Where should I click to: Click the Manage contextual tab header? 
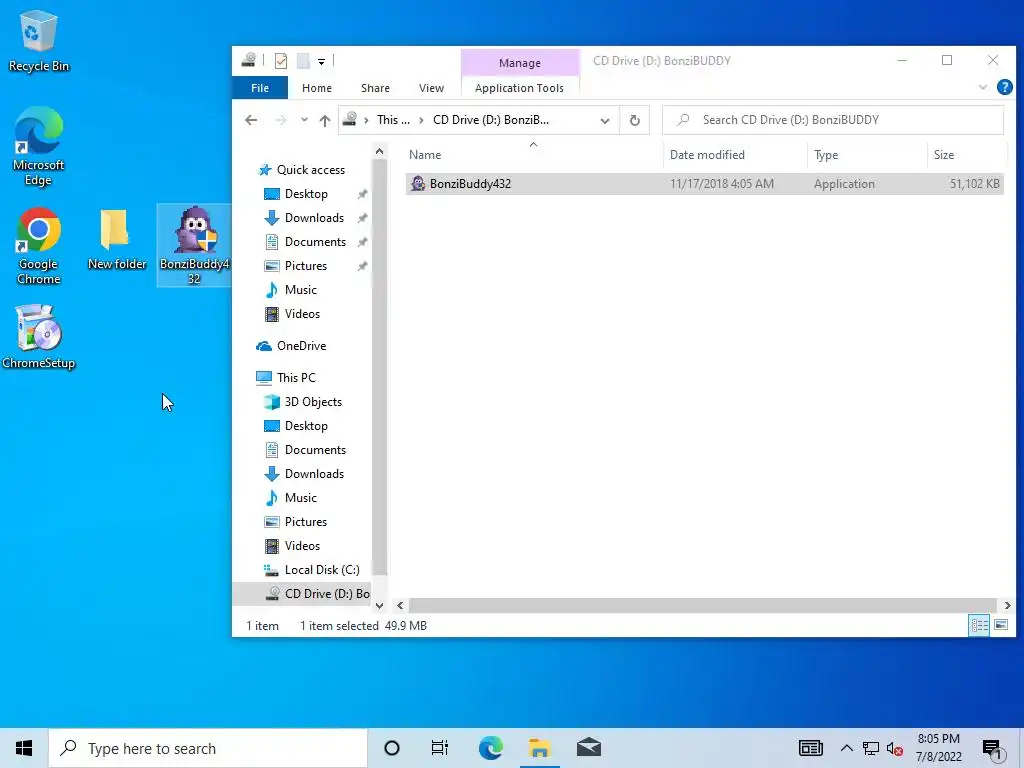[520, 63]
